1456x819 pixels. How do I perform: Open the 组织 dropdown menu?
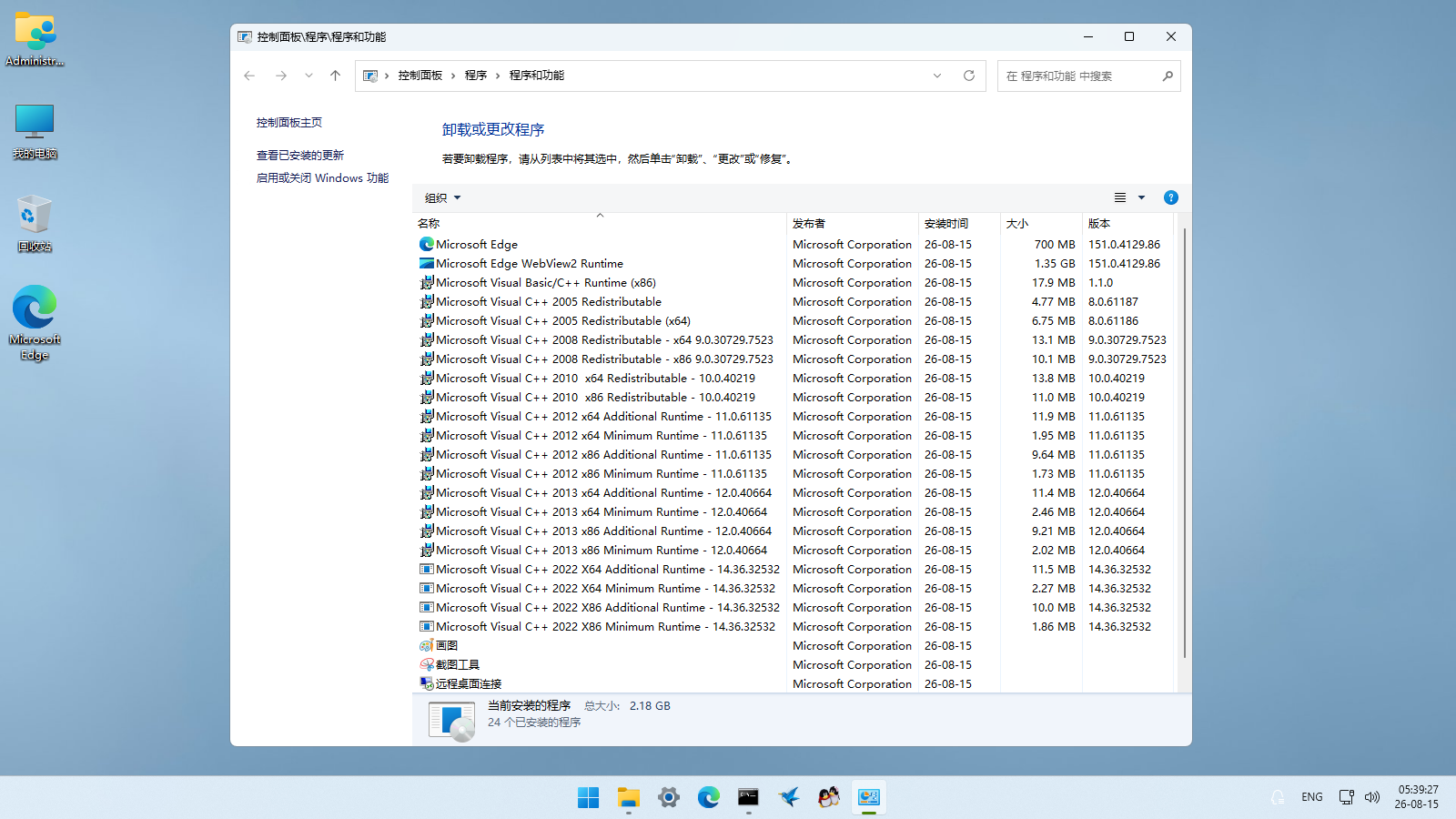[x=443, y=198]
